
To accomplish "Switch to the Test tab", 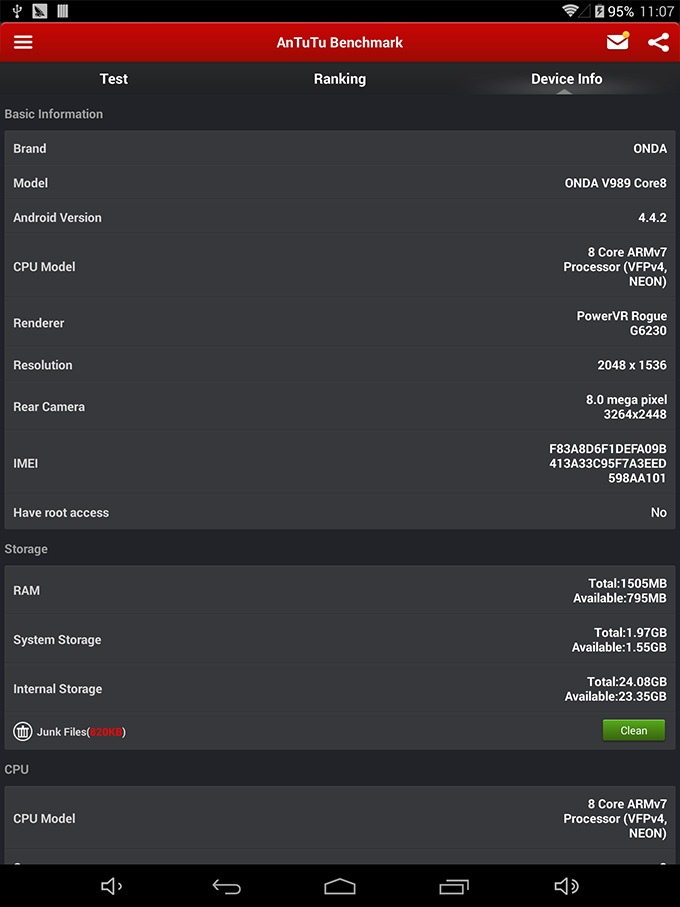I will (113, 78).
